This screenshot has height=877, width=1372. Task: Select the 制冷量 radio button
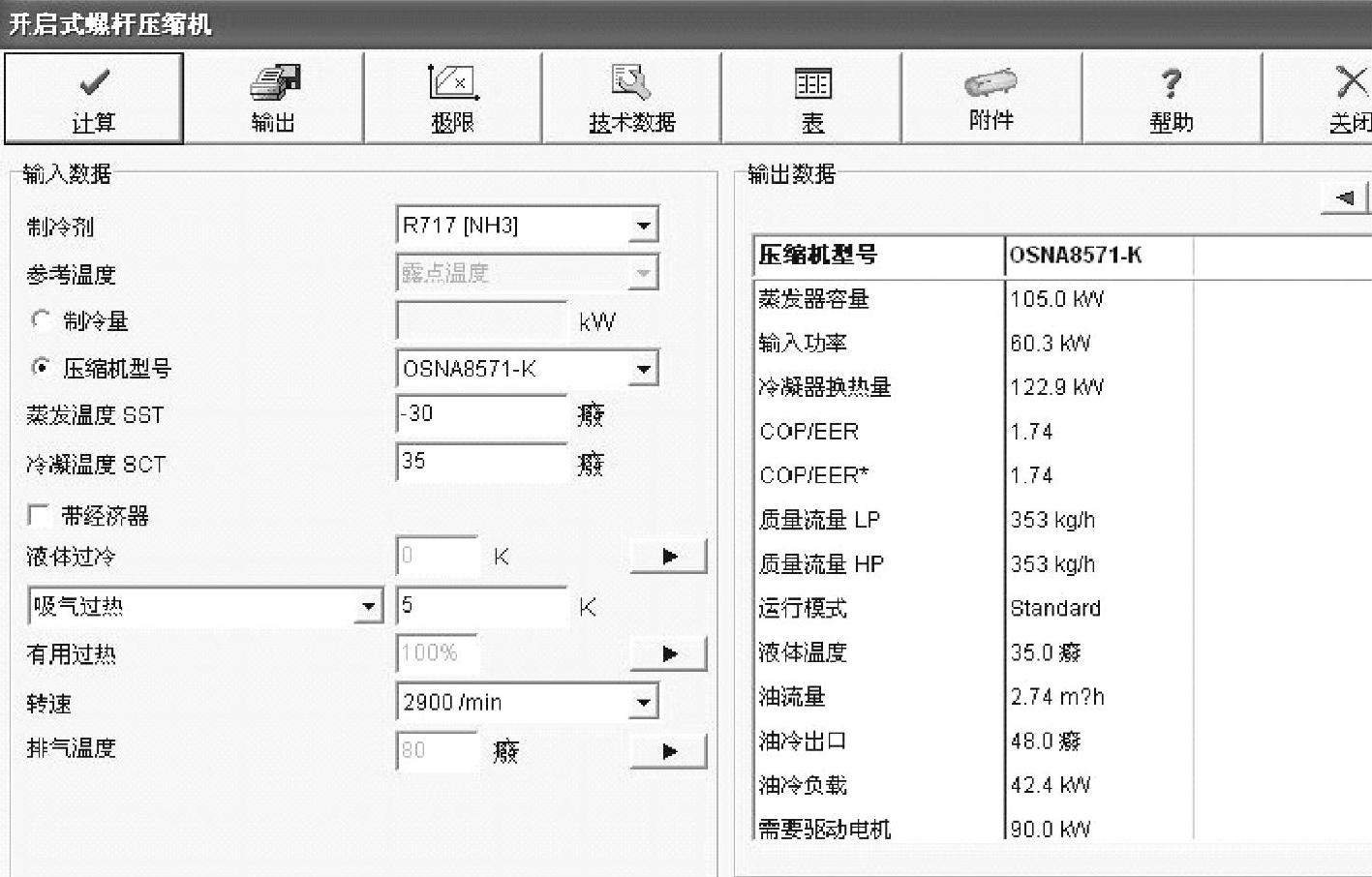[41, 319]
